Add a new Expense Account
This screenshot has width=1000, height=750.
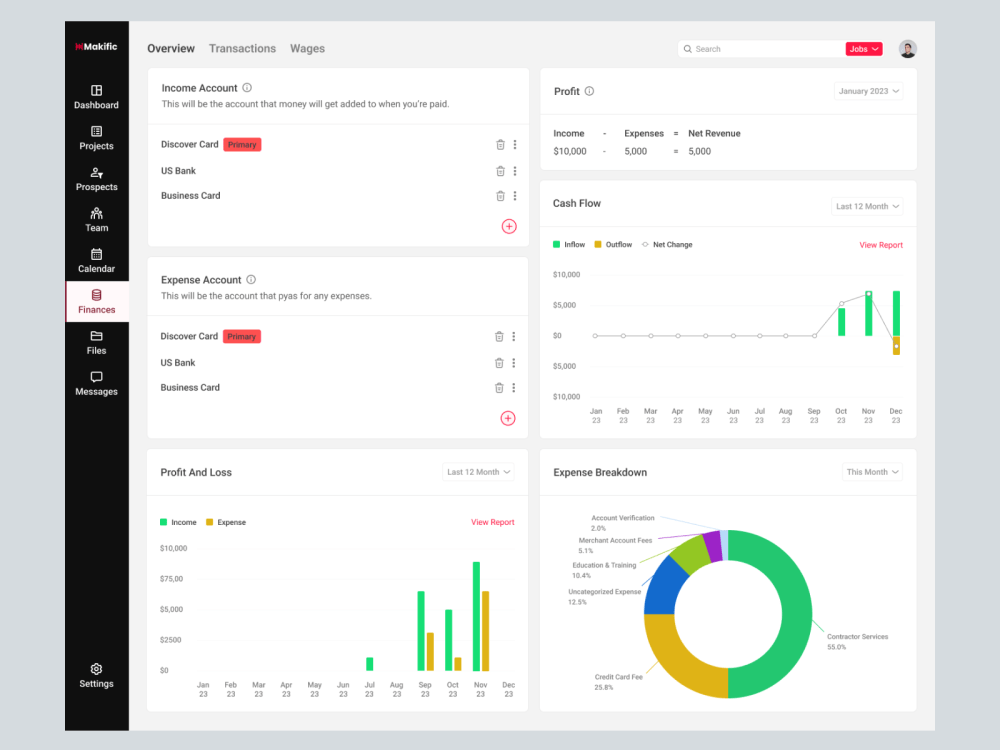pyautogui.click(x=508, y=418)
